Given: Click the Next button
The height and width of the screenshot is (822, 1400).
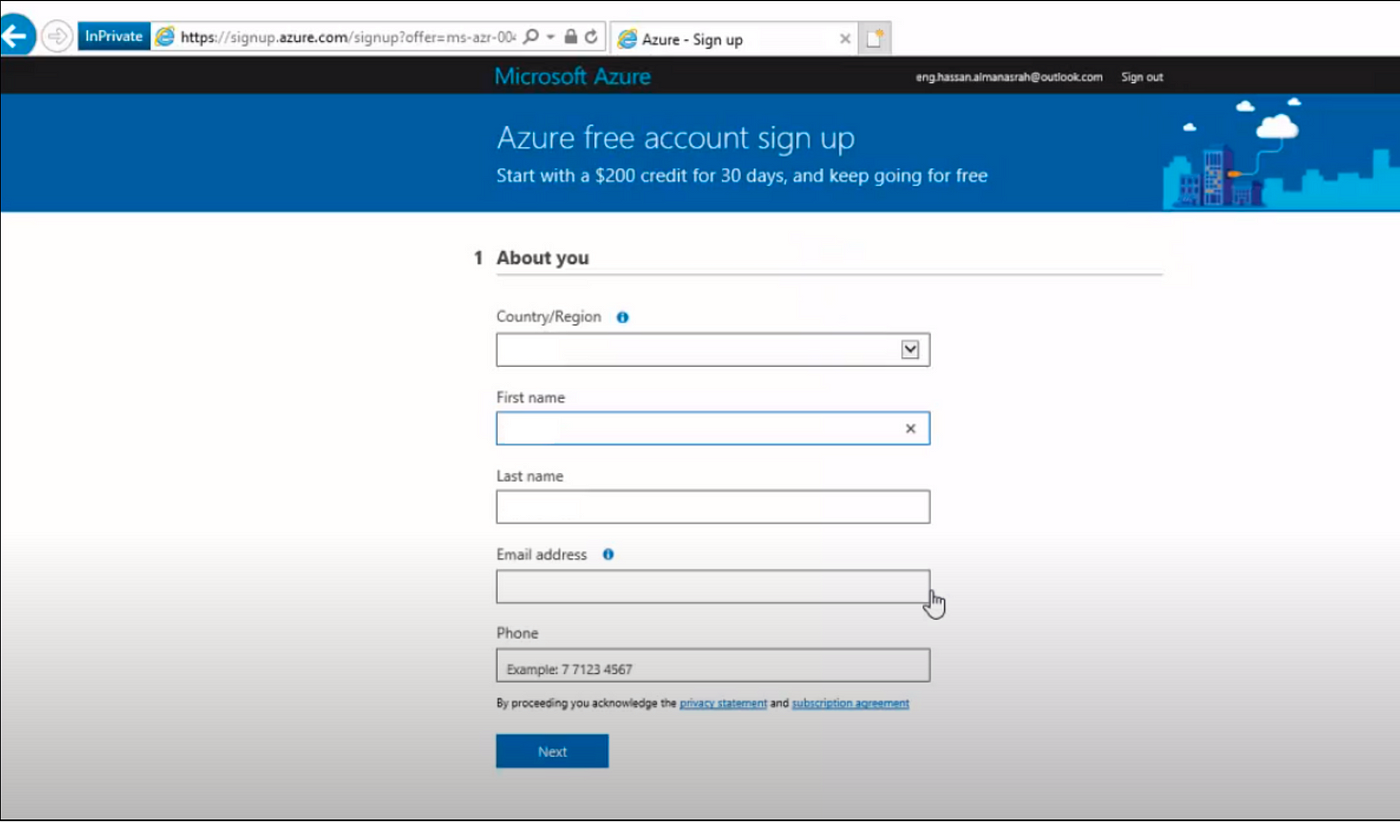Looking at the screenshot, I should (552, 751).
